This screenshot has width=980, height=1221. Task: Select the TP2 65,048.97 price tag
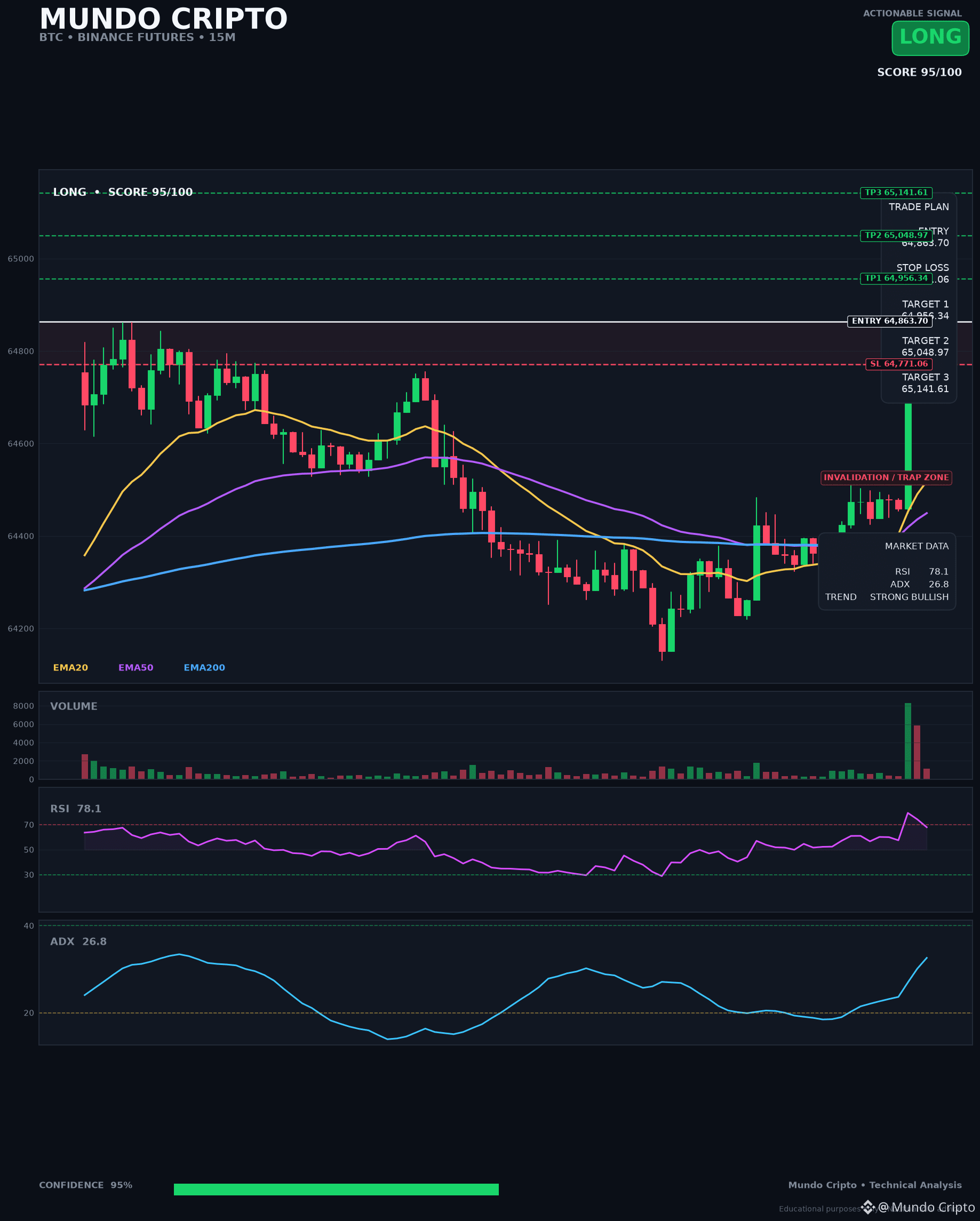point(896,236)
